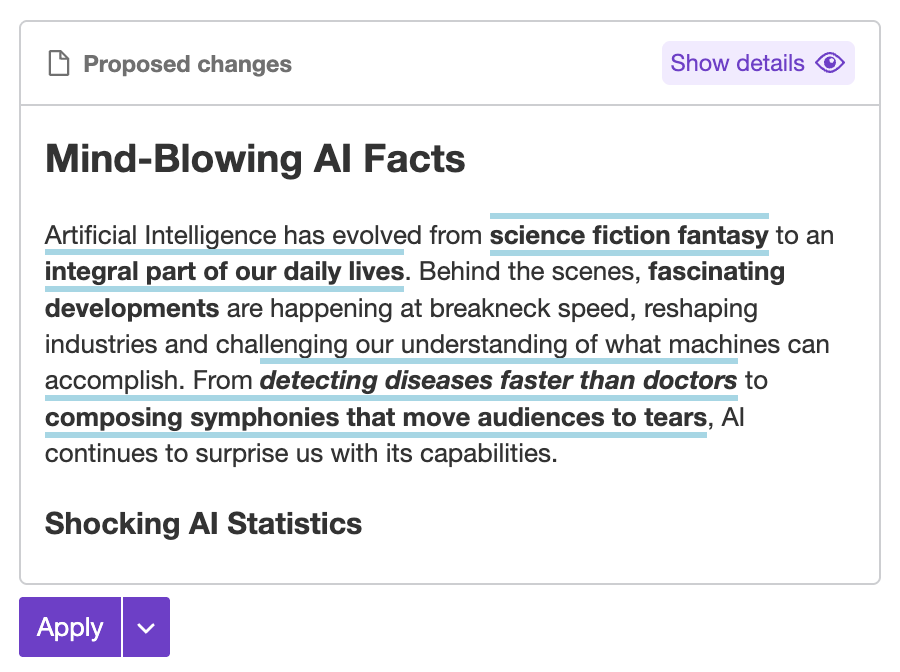
Task: Select the Shocking AI Statistics subheading
Action: coord(203,523)
